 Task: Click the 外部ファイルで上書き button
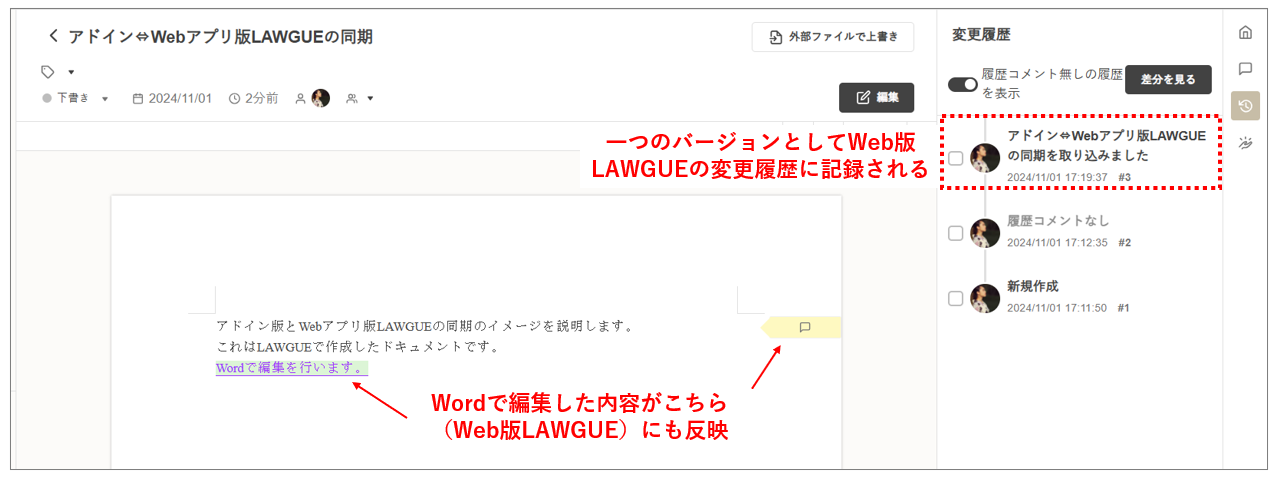click(x=832, y=37)
